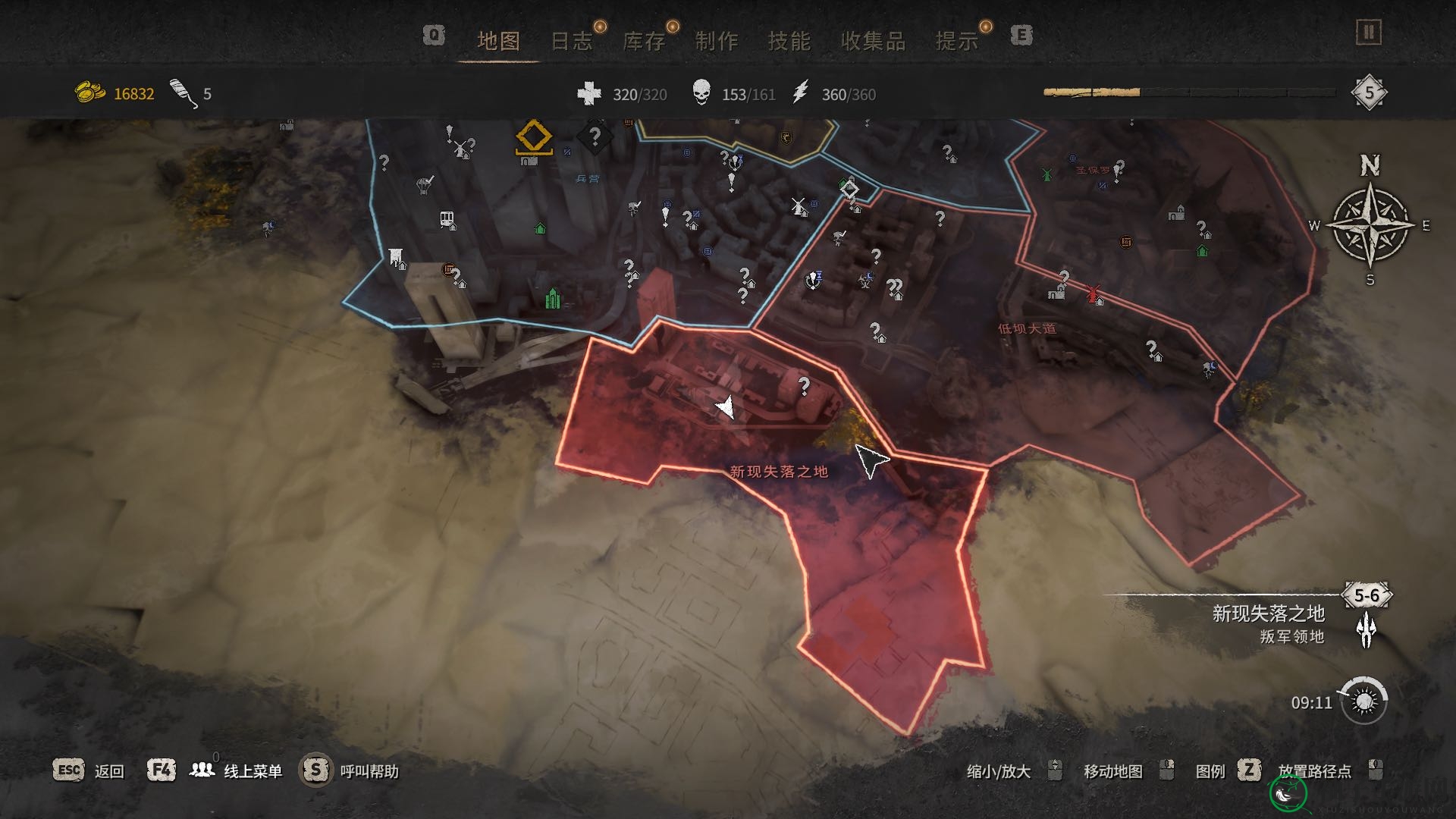The height and width of the screenshot is (819, 1456).
Task: Click the dark diamond question mark marker
Action: pos(595,137)
